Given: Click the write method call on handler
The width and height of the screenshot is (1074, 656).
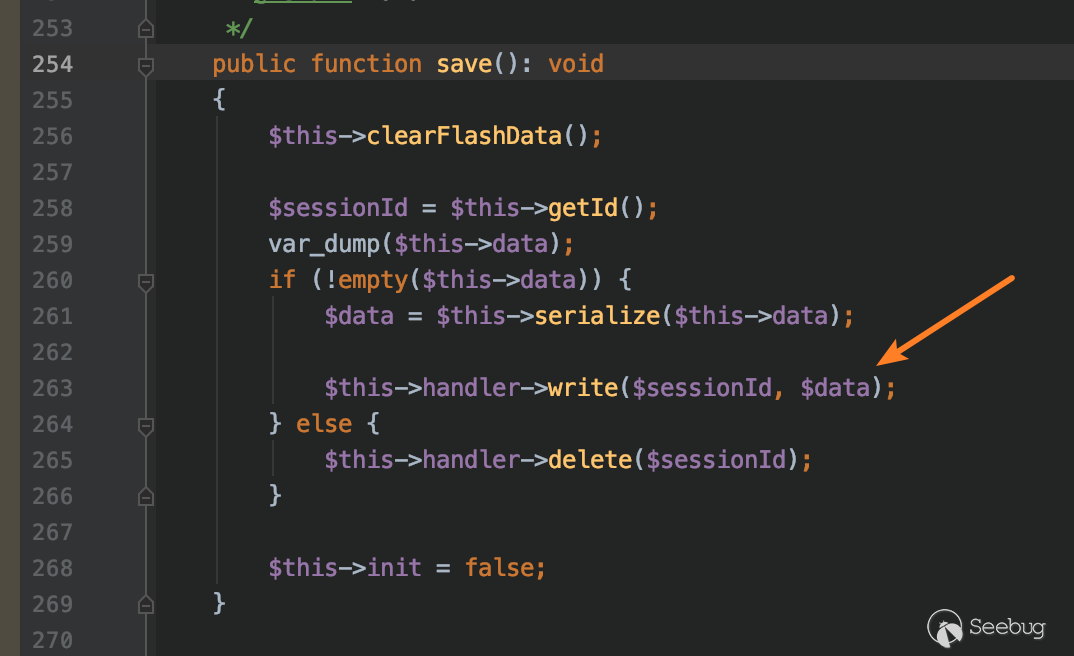Looking at the screenshot, I should [x=583, y=388].
